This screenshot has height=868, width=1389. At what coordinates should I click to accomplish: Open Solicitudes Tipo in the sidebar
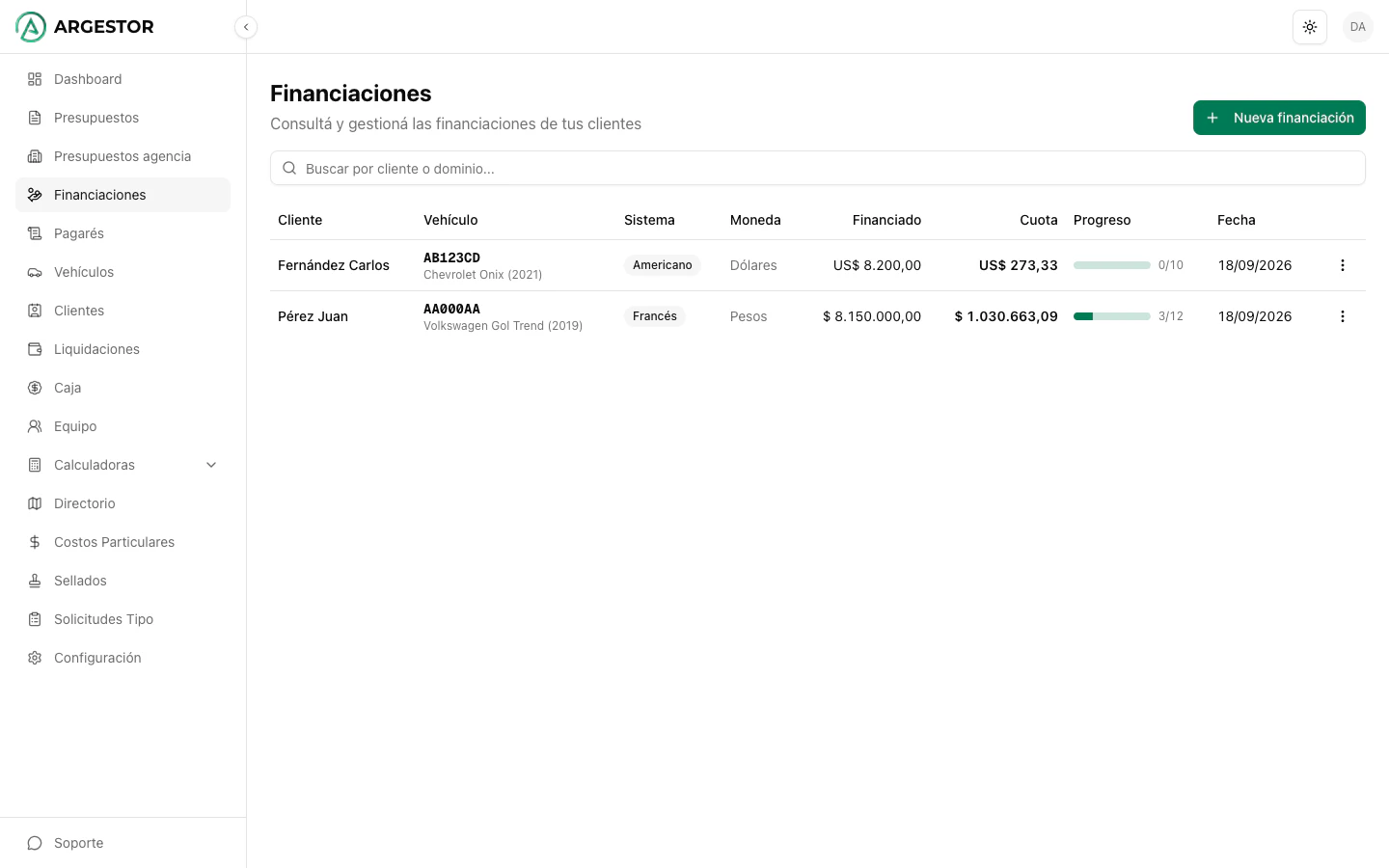point(123,619)
